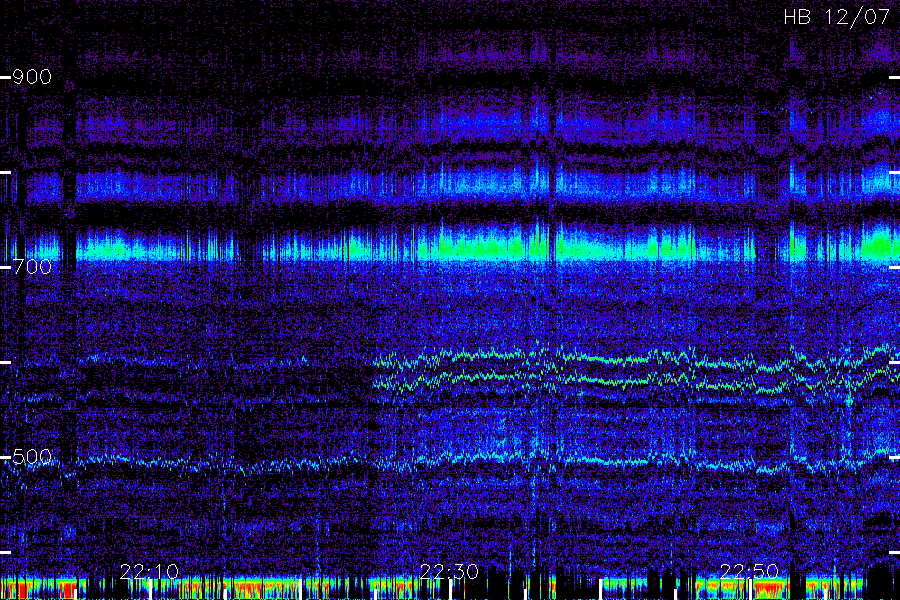Click the 22:30 time label
Screen dimensions: 900x600
[449, 571]
